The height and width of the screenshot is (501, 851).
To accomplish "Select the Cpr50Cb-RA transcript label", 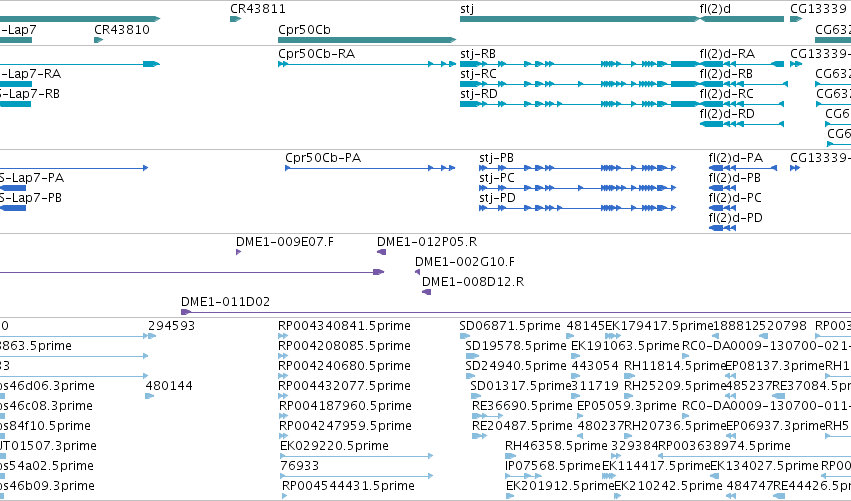I will (x=316, y=54).
